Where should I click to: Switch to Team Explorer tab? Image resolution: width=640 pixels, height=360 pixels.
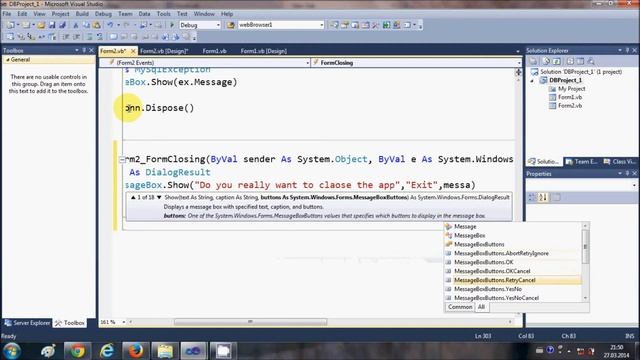582,162
